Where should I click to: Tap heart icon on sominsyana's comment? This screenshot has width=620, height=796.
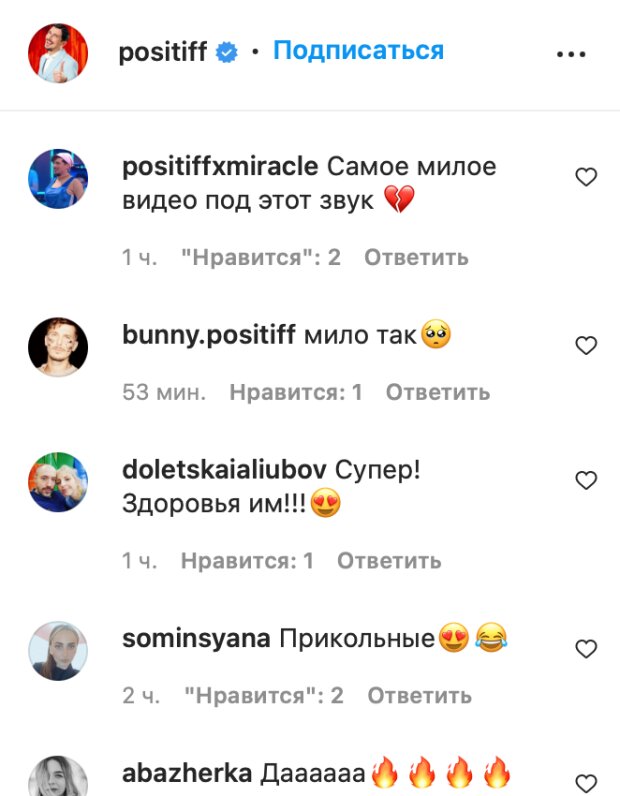(586, 649)
